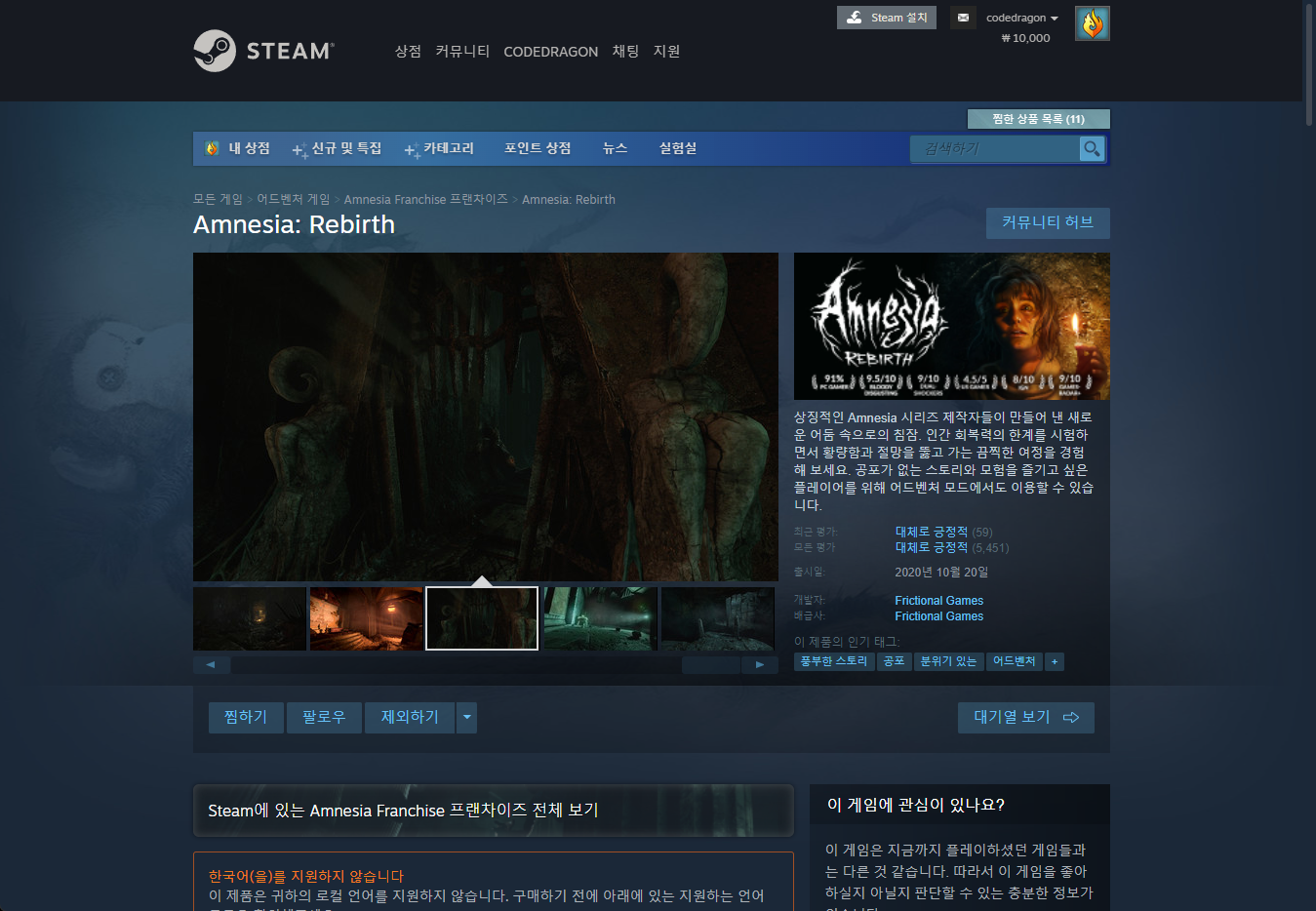Click Amnesia Franchise 프랜차이즈 breadcrumb
Screen dimensions: 1316x911
426,199
